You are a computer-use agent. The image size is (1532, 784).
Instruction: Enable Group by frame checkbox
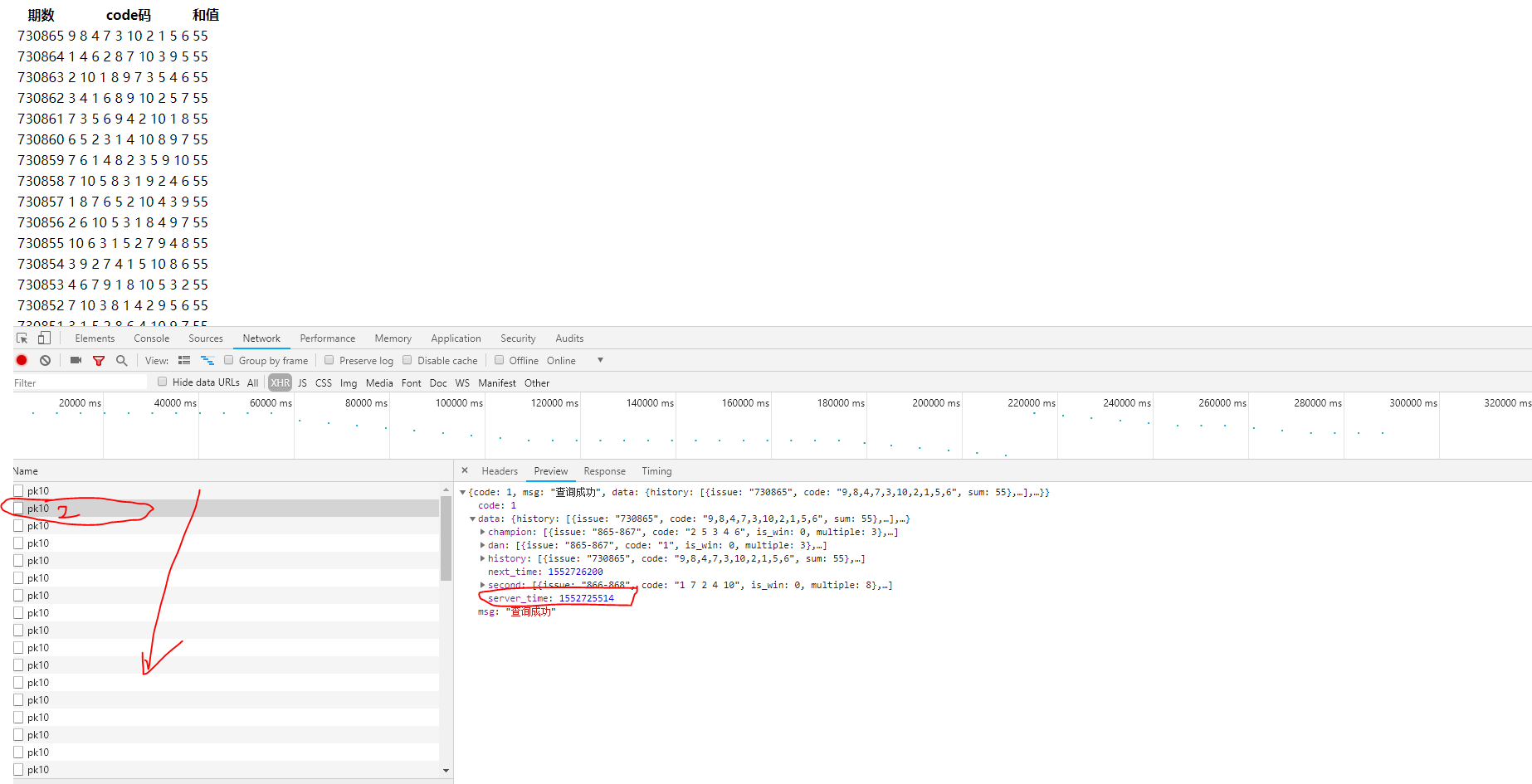(228, 360)
